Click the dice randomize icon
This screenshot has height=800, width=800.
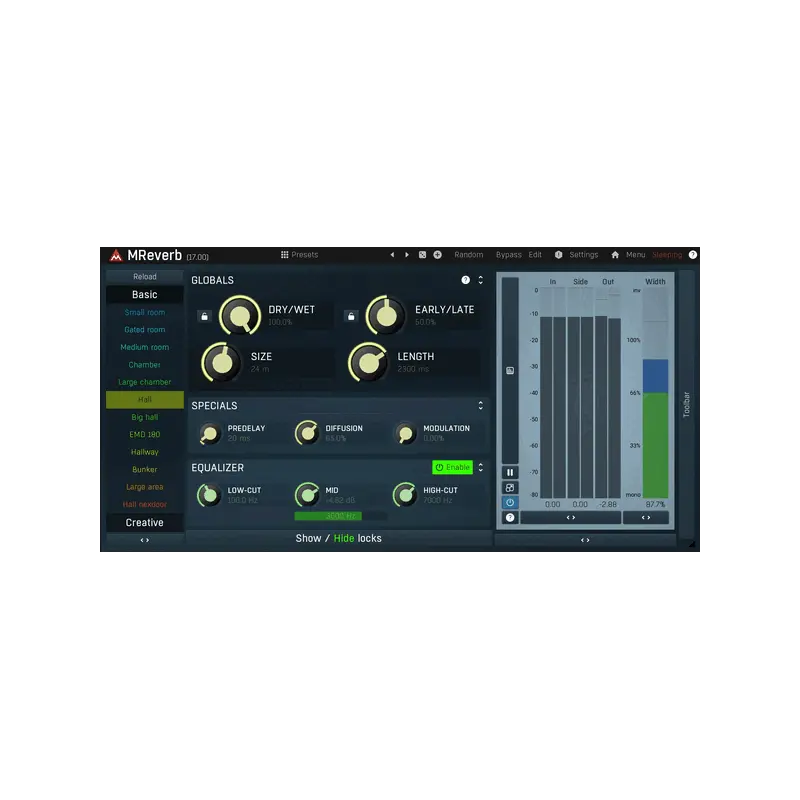pyautogui.click(x=422, y=255)
